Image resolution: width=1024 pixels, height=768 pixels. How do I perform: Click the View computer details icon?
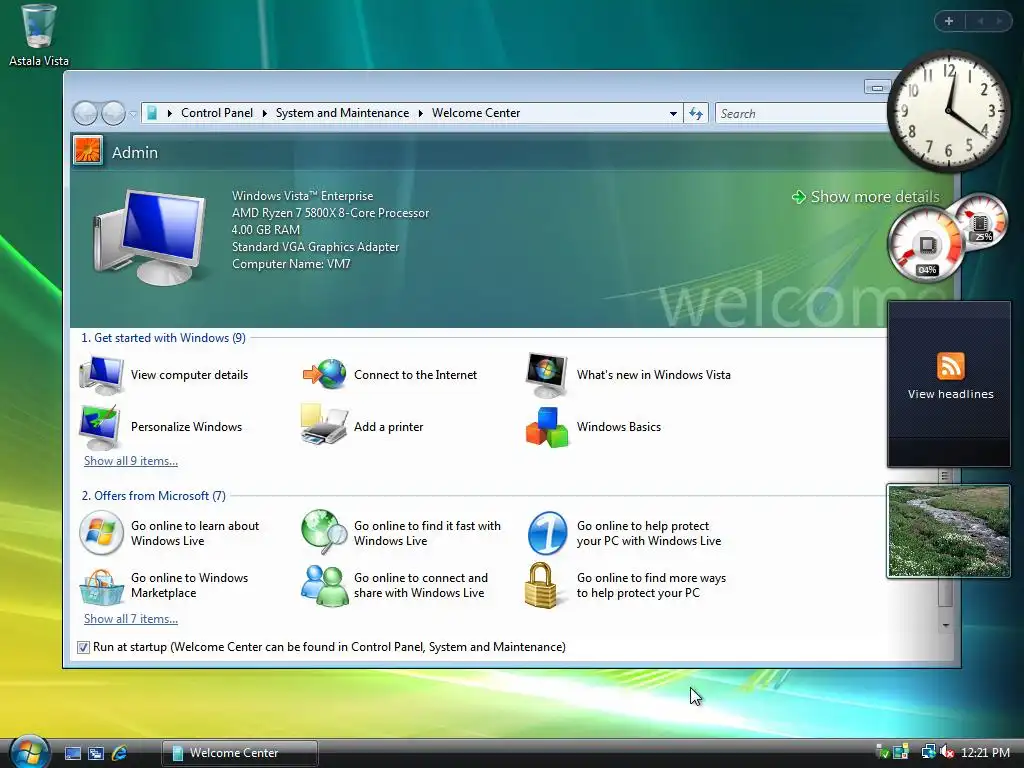101,375
